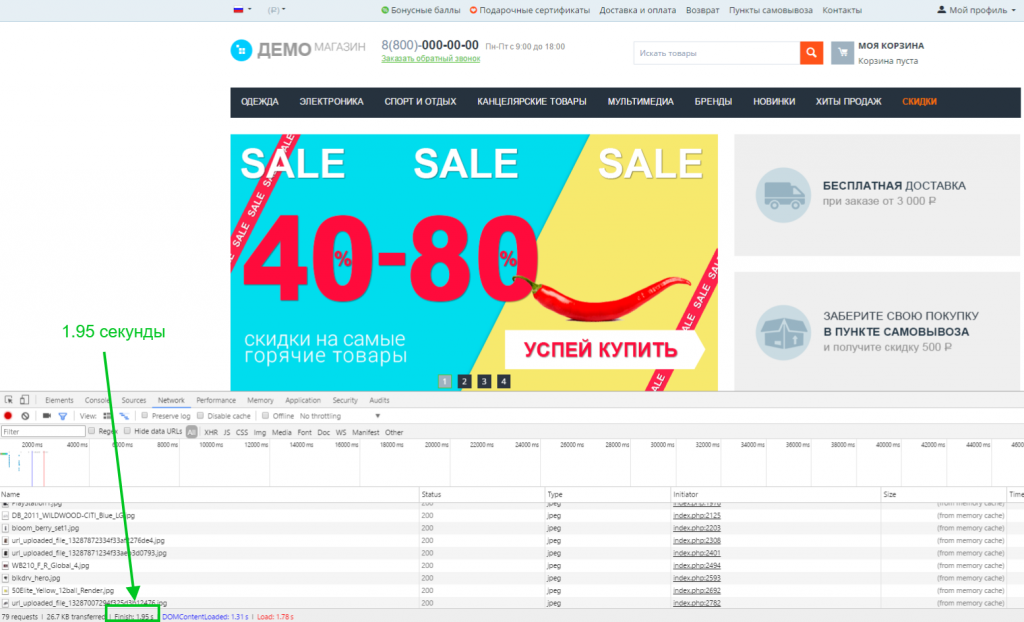Filter requests by XHR type
This screenshot has width=1024, height=622.
tap(211, 433)
